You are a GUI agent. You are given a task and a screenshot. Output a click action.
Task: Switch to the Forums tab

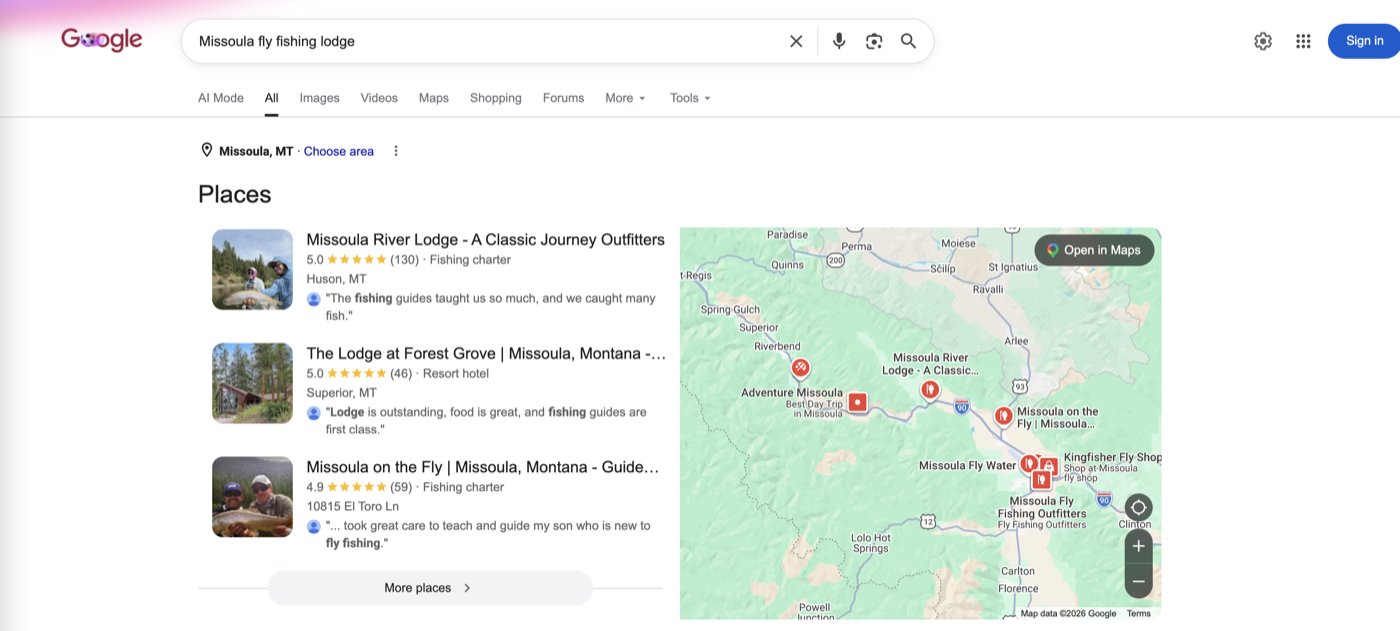pos(563,98)
